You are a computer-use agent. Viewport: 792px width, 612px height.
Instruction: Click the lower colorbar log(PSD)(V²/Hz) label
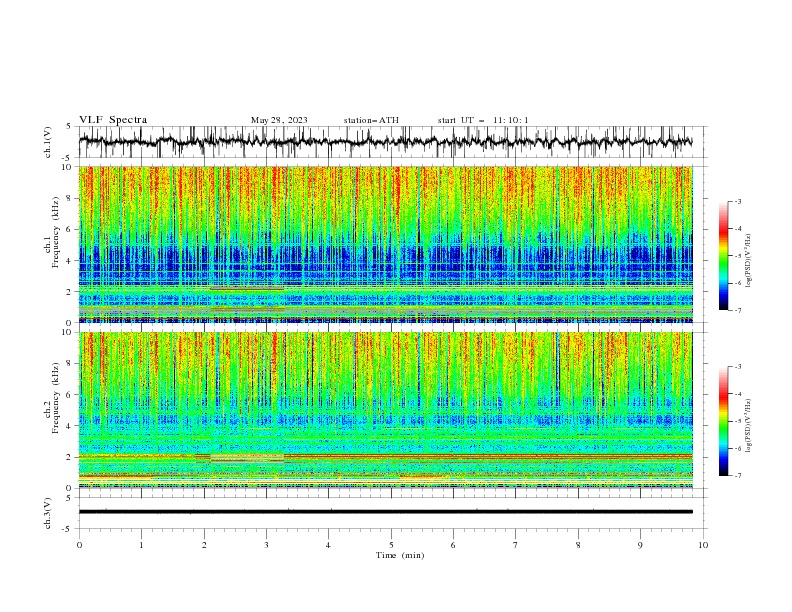pos(749,426)
